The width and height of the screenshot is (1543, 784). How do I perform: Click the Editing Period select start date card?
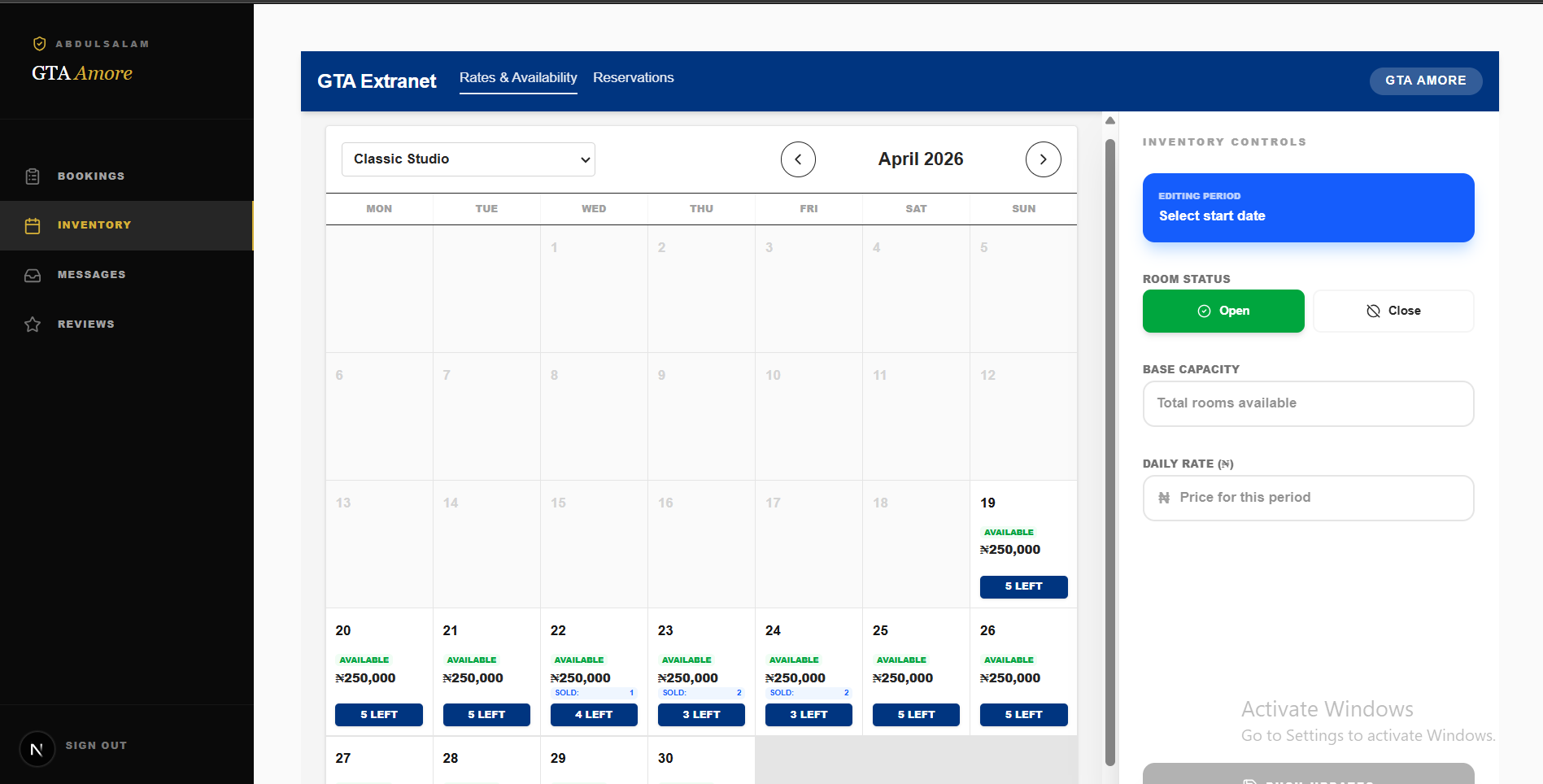coord(1308,207)
